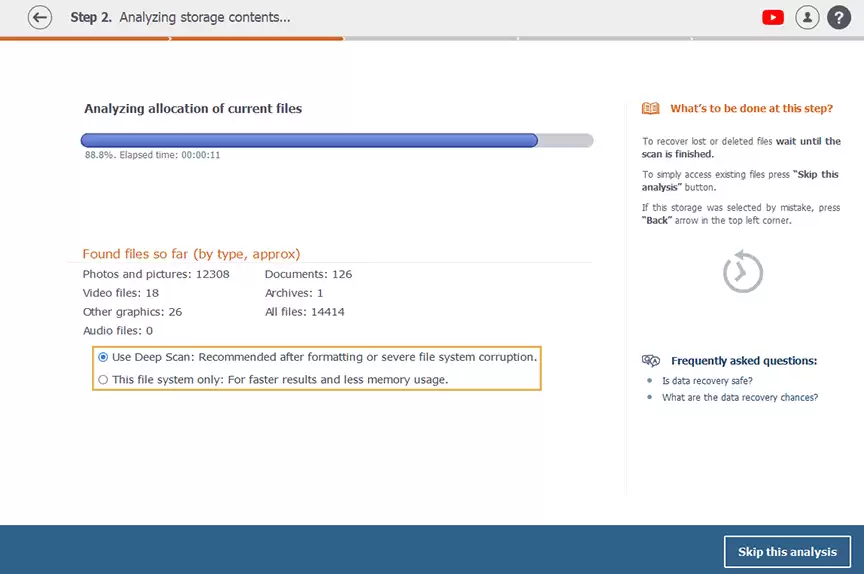Click 'What's to be done at this step?' heading
The image size is (864, 574).
tap(751, 109)
